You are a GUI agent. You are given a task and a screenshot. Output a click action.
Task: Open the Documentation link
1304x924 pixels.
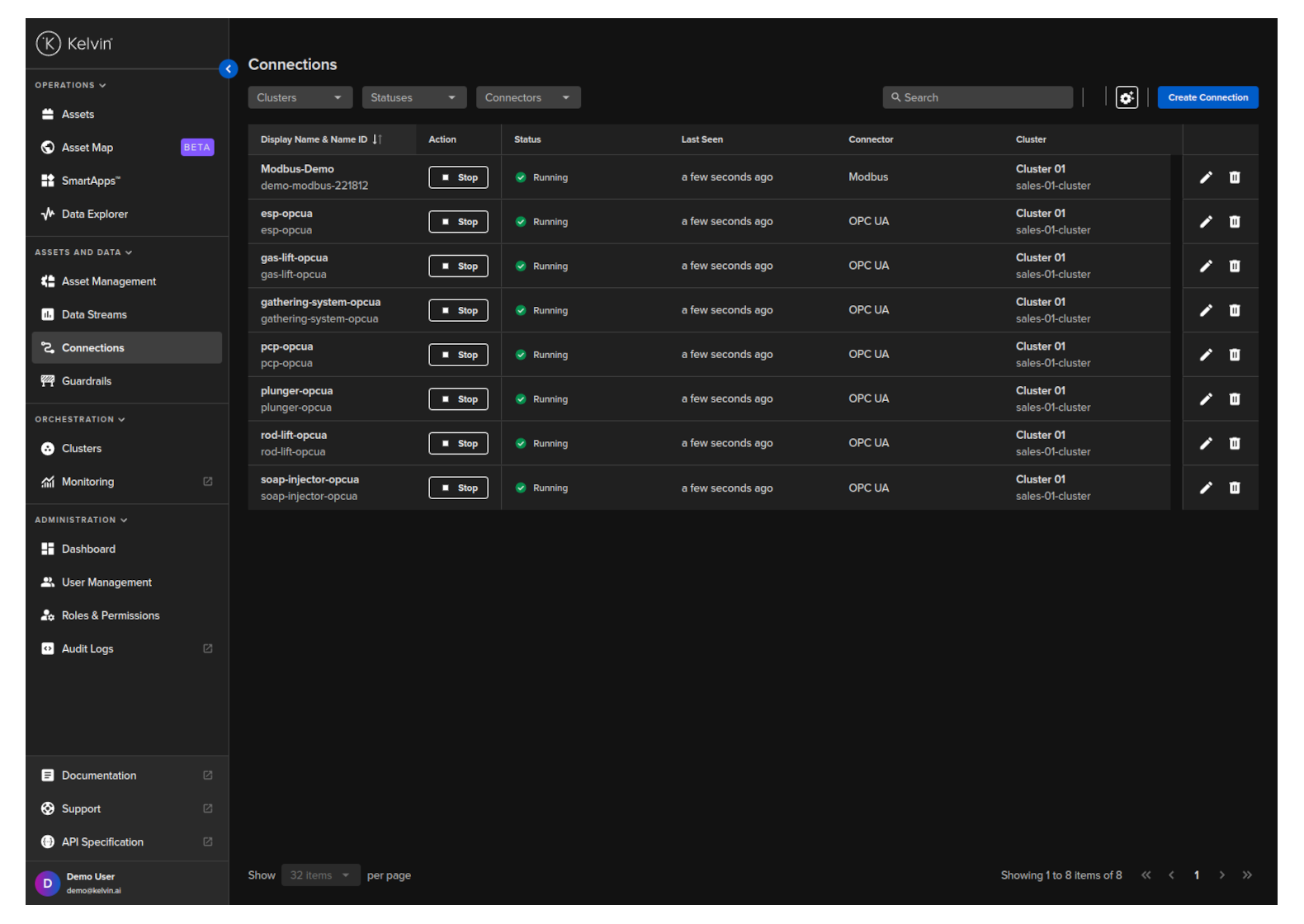tap(99, 775)
